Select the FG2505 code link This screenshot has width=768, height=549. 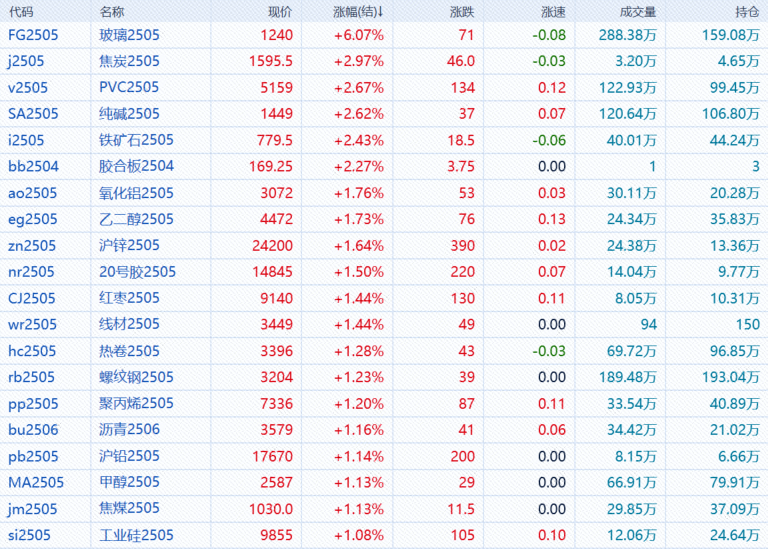point(34,35)
